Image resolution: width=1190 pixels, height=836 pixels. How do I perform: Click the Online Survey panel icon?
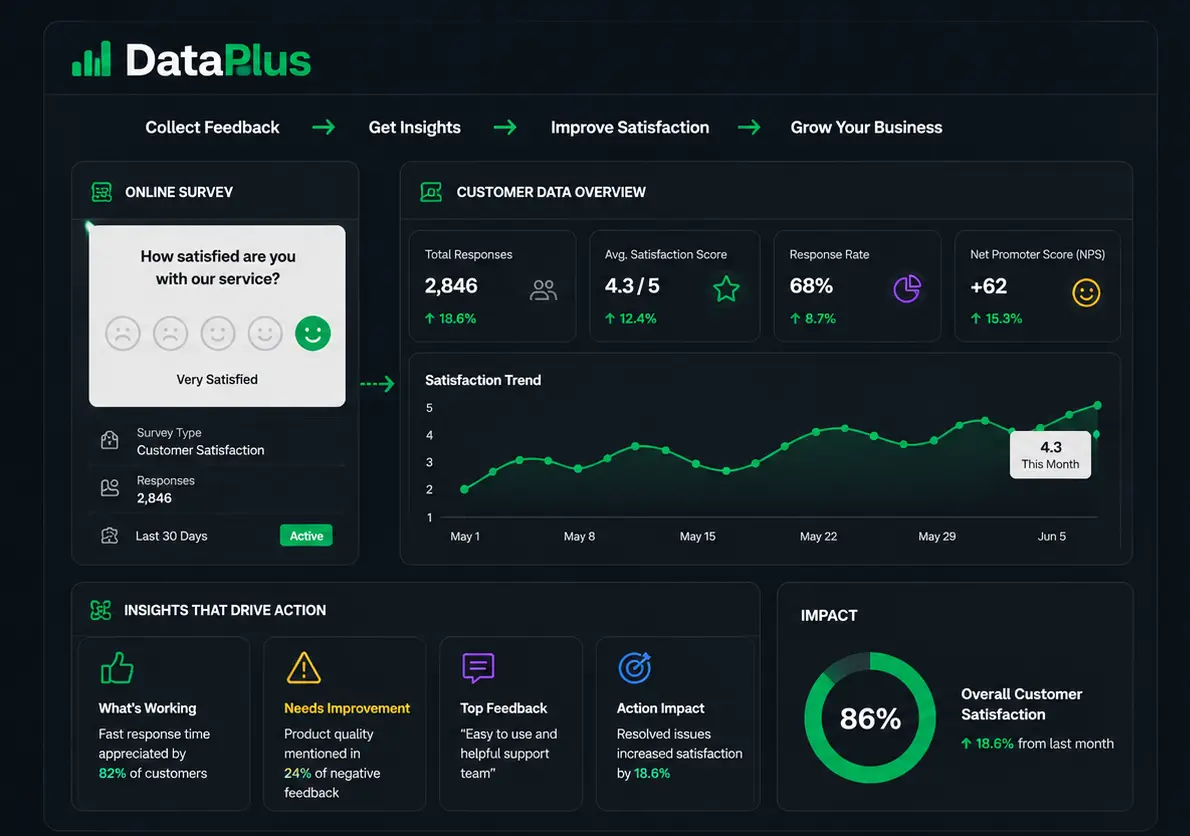click(102, 192)
